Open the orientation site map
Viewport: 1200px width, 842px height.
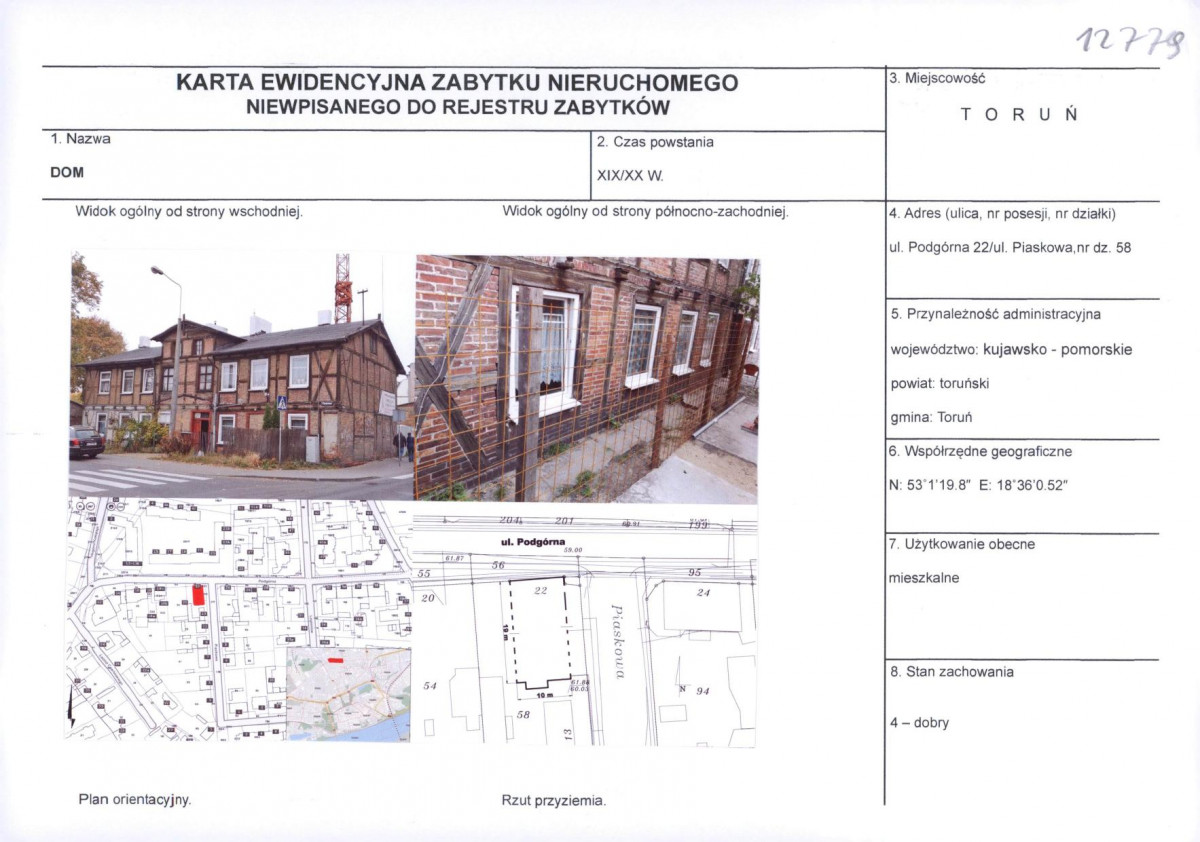(x=239, y=619)
